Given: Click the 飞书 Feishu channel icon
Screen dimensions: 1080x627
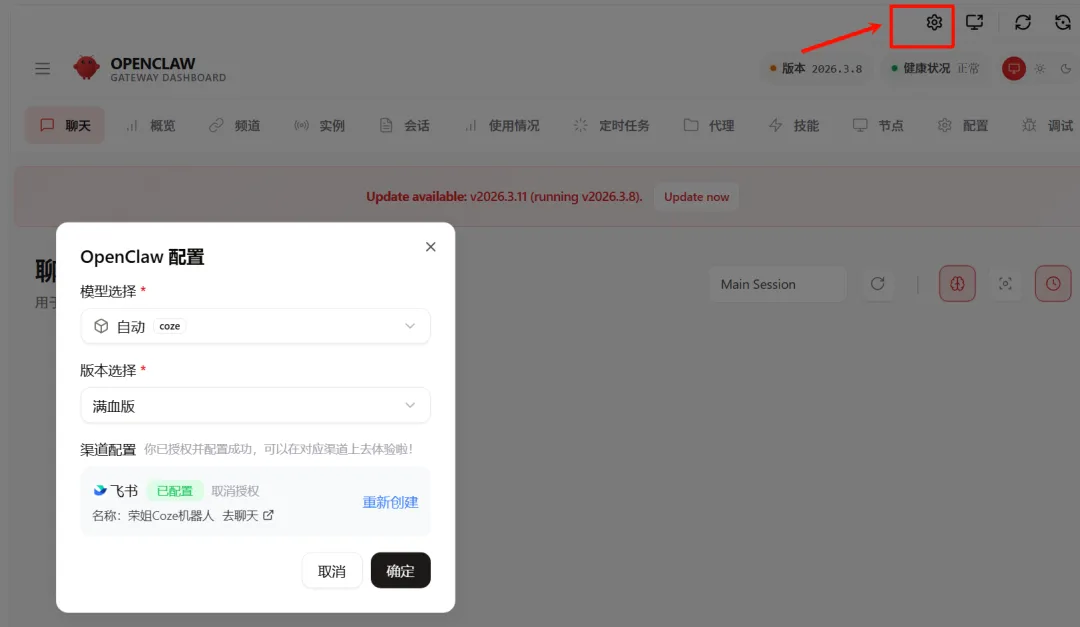Looking at the screenshot, I should 100,491.
